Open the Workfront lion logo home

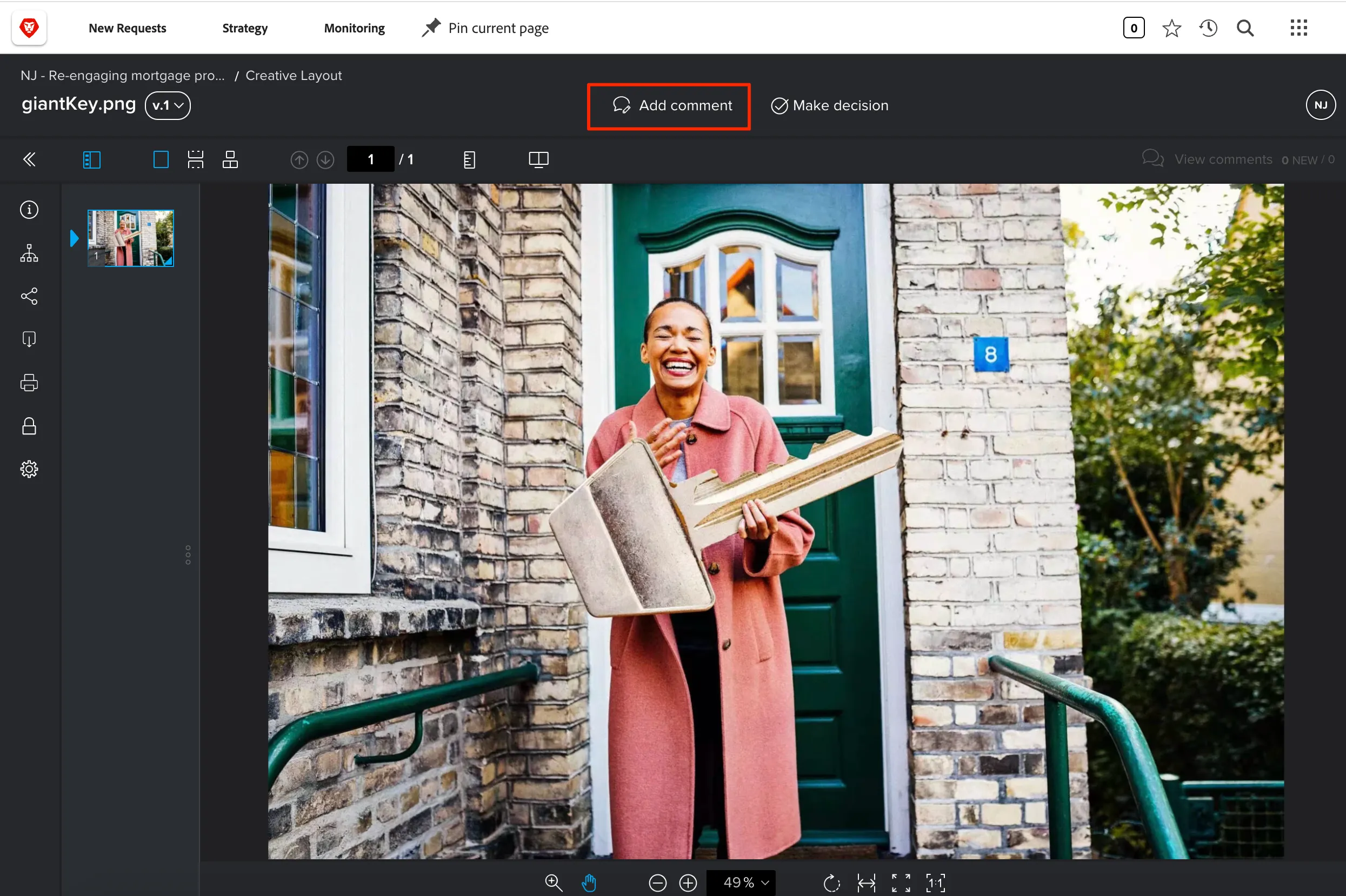[x=29, y=28]
